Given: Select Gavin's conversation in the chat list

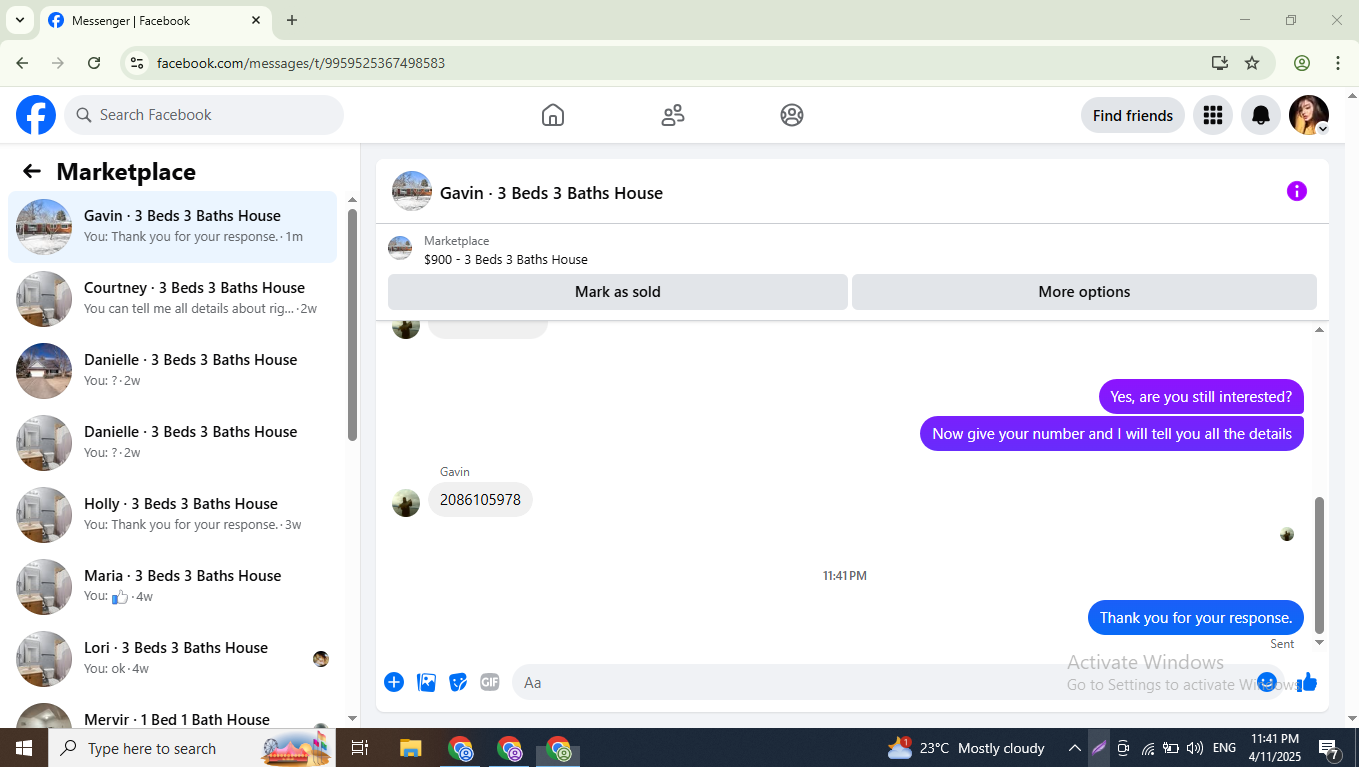Looking at the screenshot, I should 173,227.
